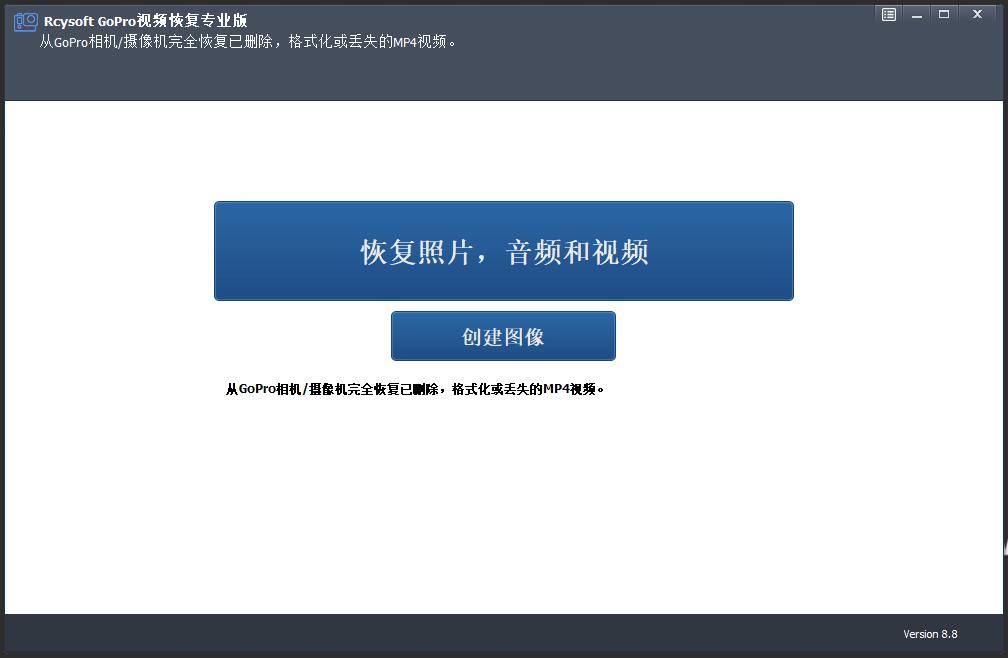Open the menu list icon in title bar

pos(888,14)
